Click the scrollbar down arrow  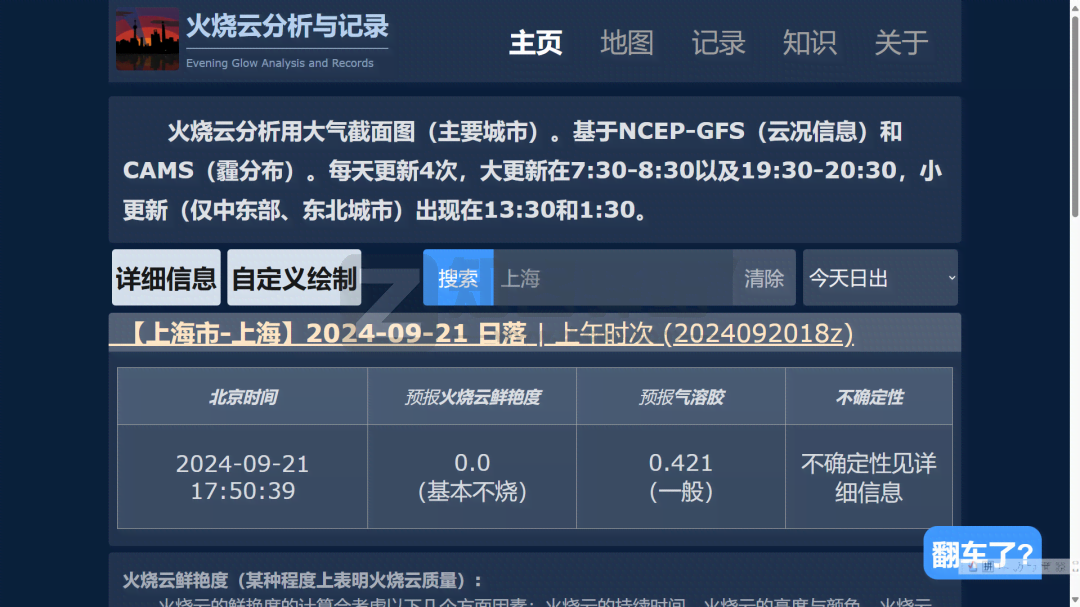(1074, 600)
